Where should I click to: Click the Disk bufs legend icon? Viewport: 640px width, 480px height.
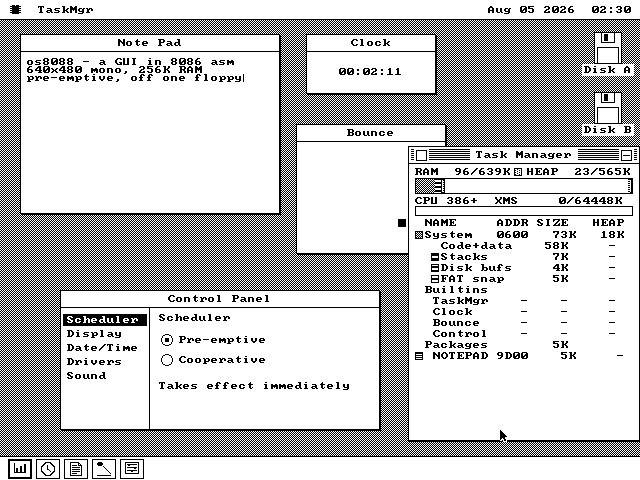point(435,268)
